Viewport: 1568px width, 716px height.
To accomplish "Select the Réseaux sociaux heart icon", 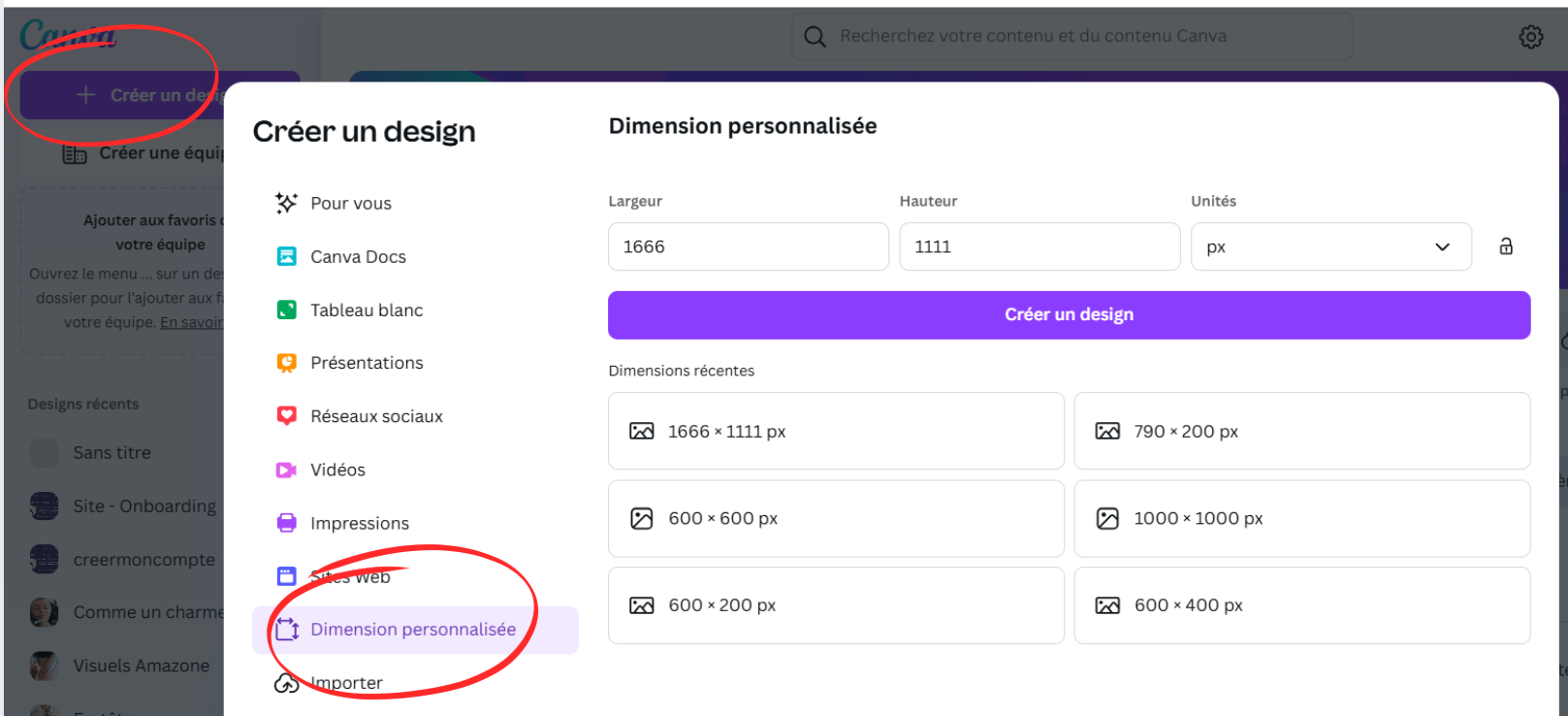I will pyautogui.click(x=287, y=416).
